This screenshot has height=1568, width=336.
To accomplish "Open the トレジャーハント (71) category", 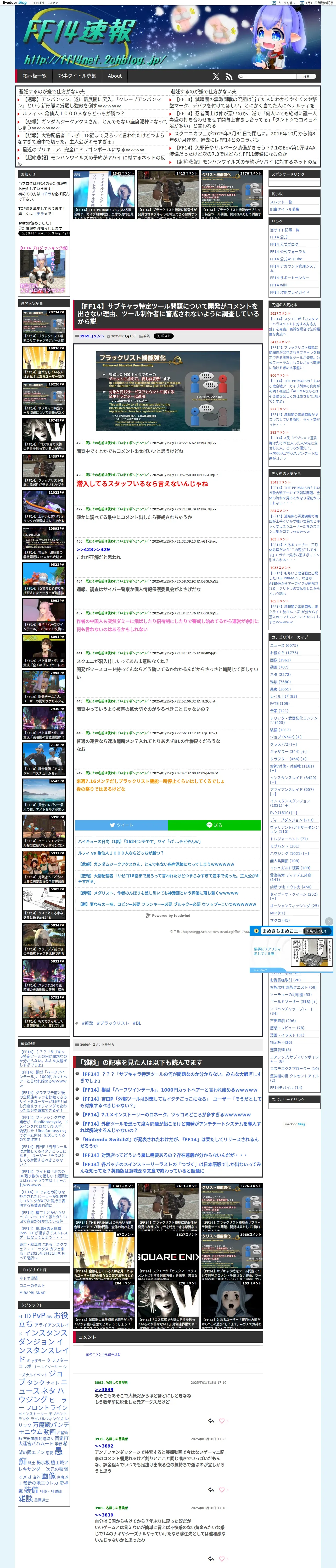I will tap(289, 839).
